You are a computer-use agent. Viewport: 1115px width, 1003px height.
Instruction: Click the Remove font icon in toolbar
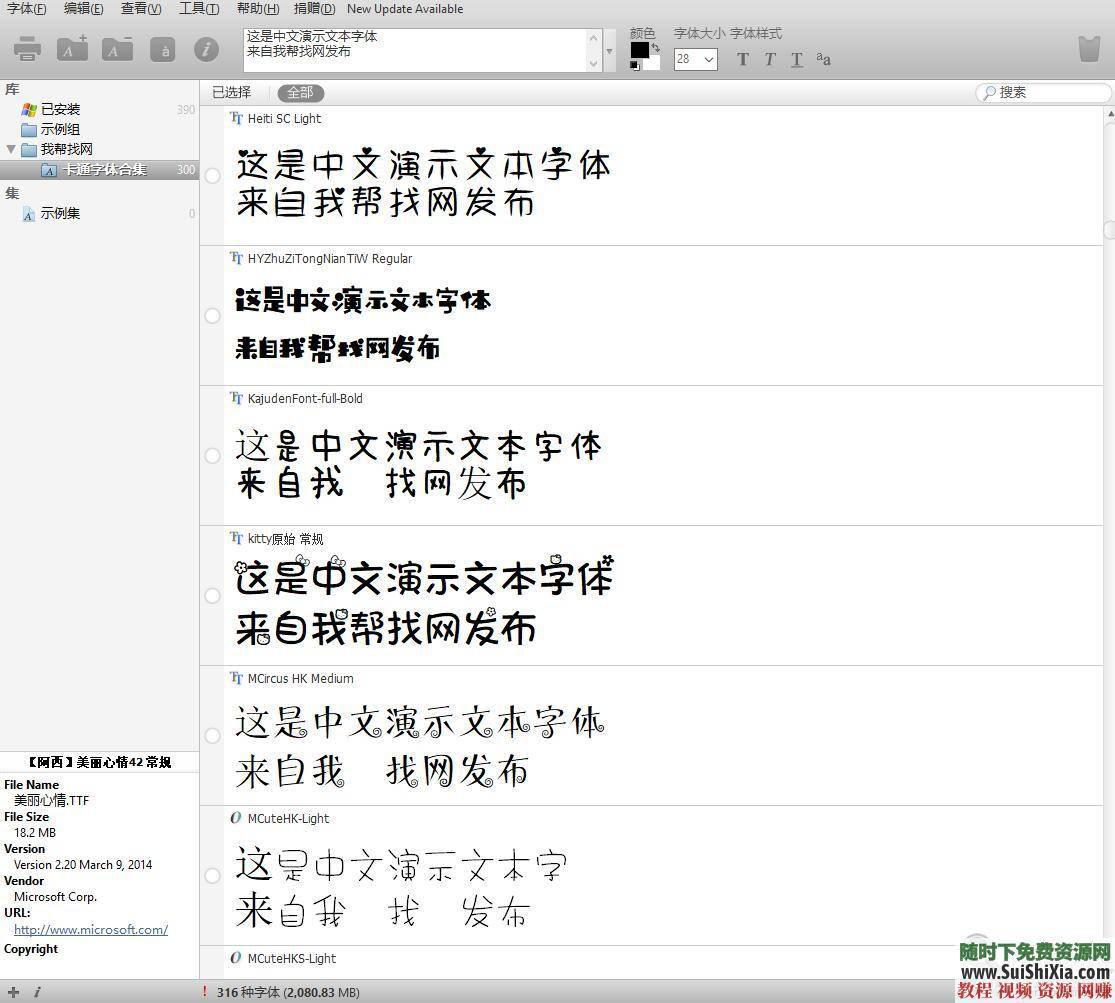116,48
